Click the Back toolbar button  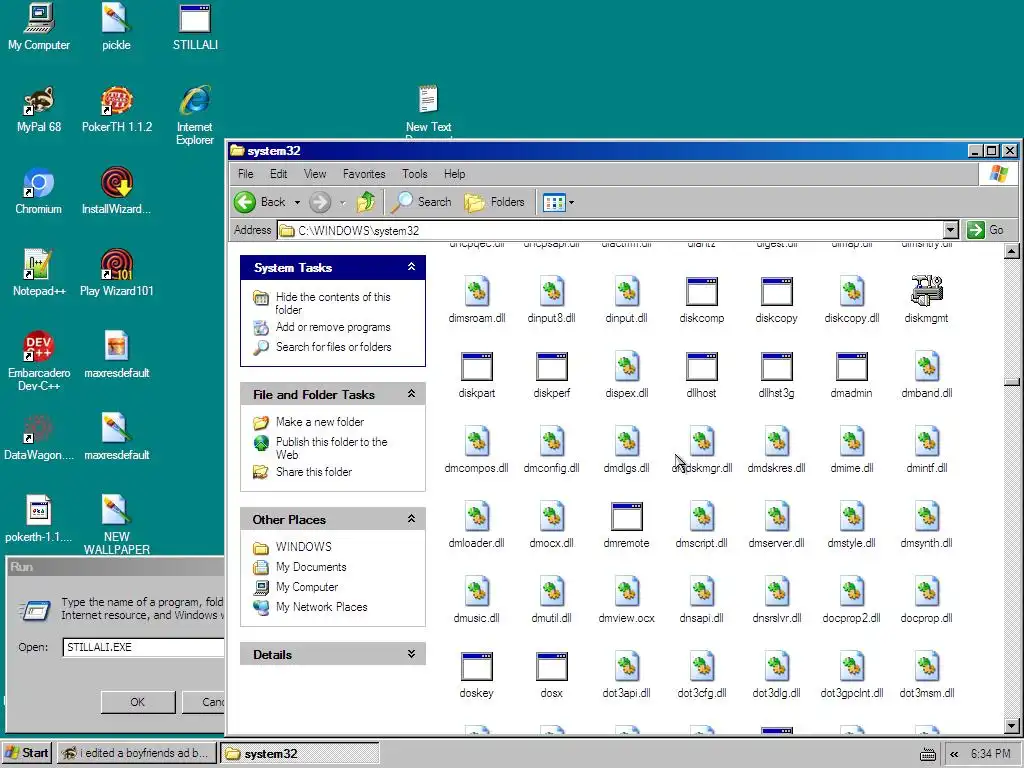[261, 202]
